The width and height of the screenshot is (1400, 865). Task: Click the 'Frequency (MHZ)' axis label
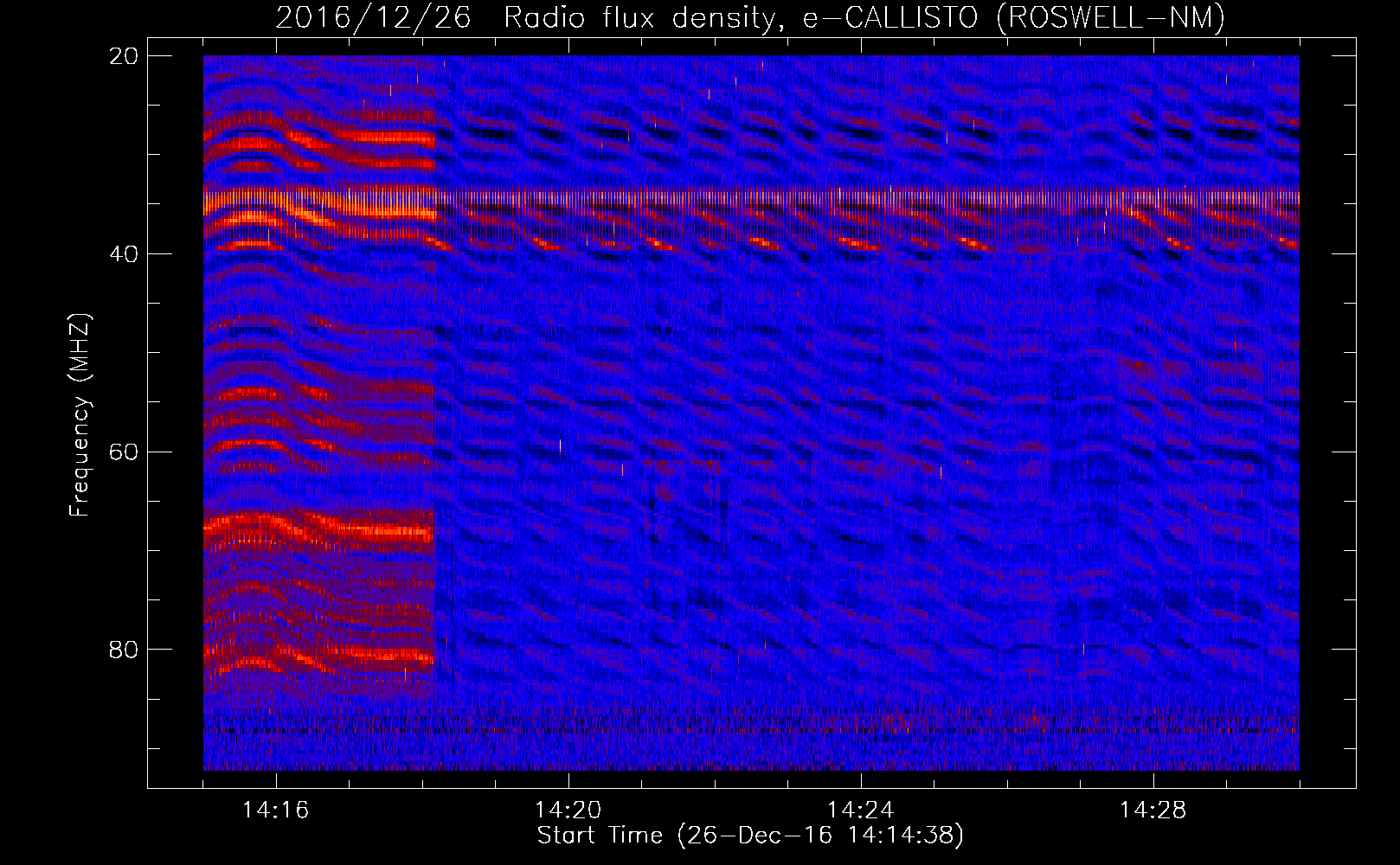pyautogui.click(x=80, y=415)
